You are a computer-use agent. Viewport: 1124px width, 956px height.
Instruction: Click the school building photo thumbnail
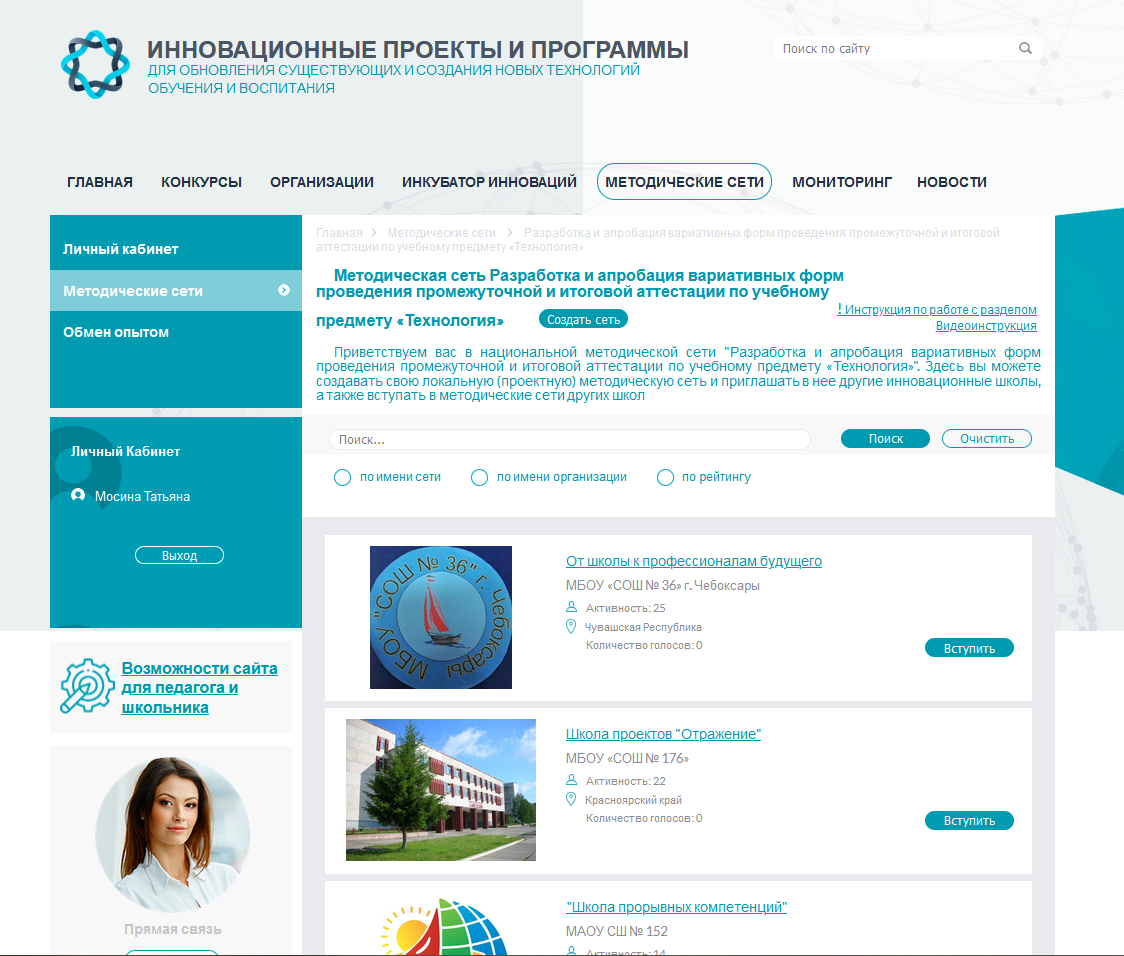441,790
